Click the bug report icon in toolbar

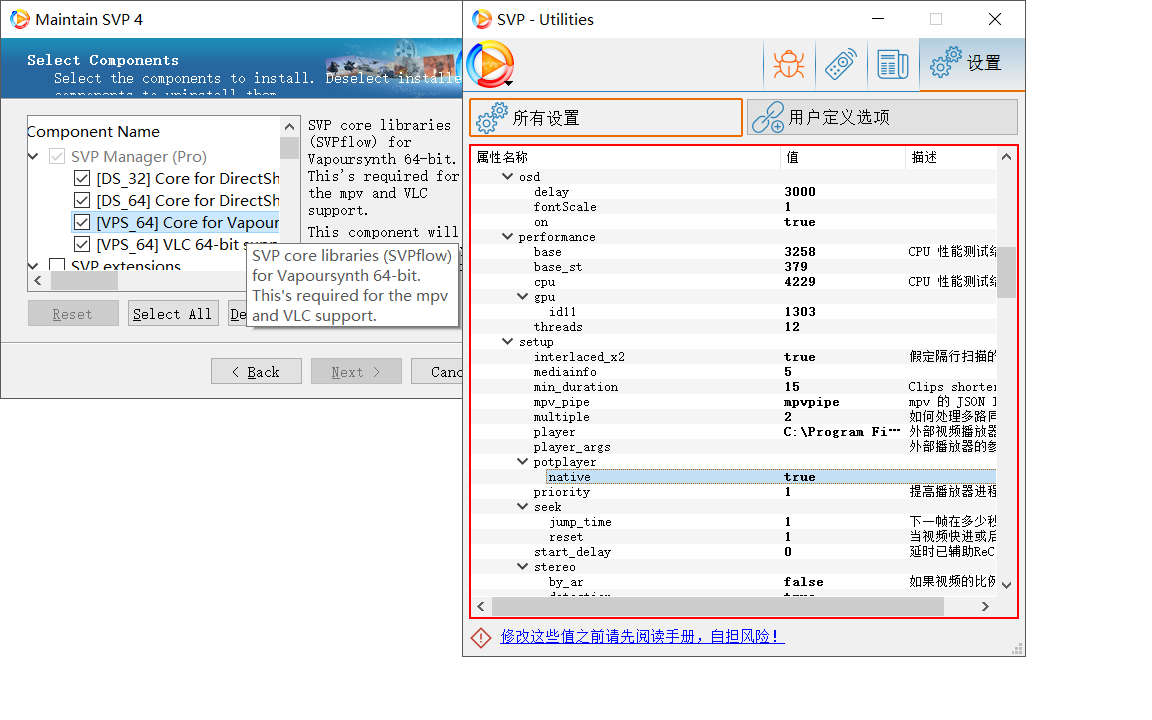789,65
